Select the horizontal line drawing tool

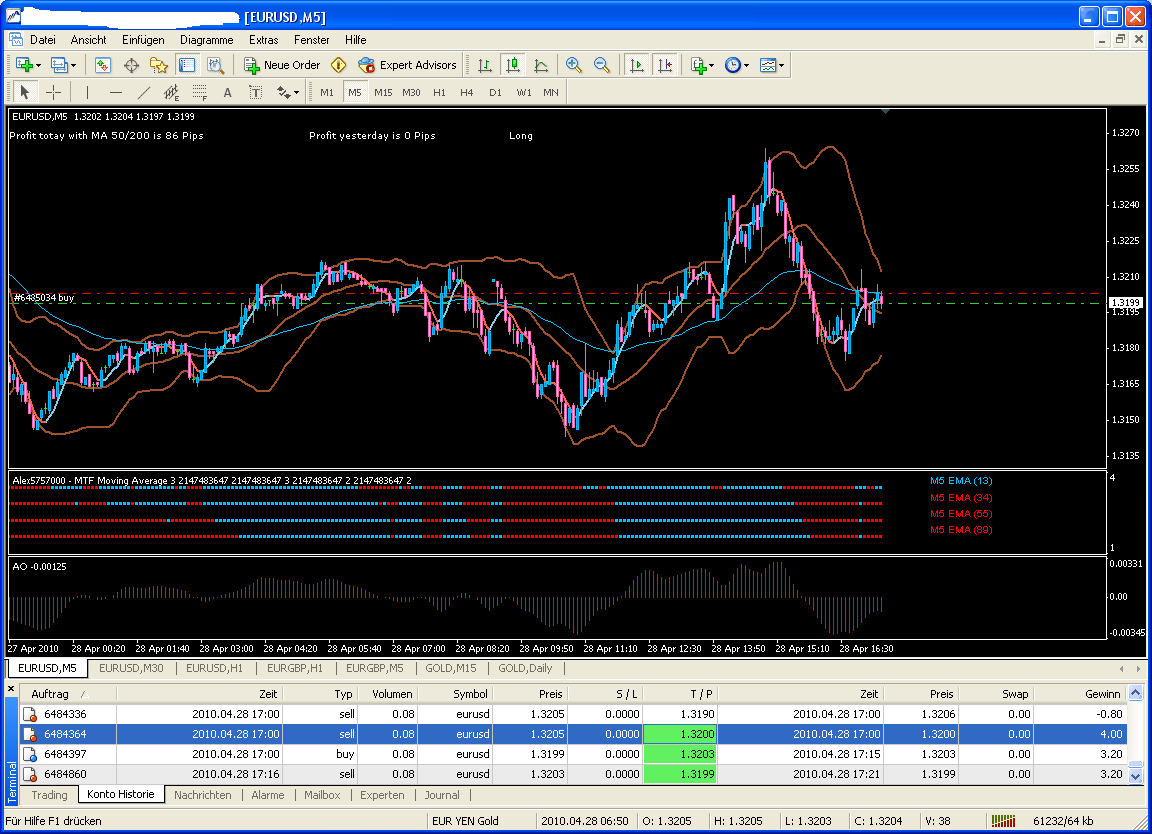tap(115, 92)
